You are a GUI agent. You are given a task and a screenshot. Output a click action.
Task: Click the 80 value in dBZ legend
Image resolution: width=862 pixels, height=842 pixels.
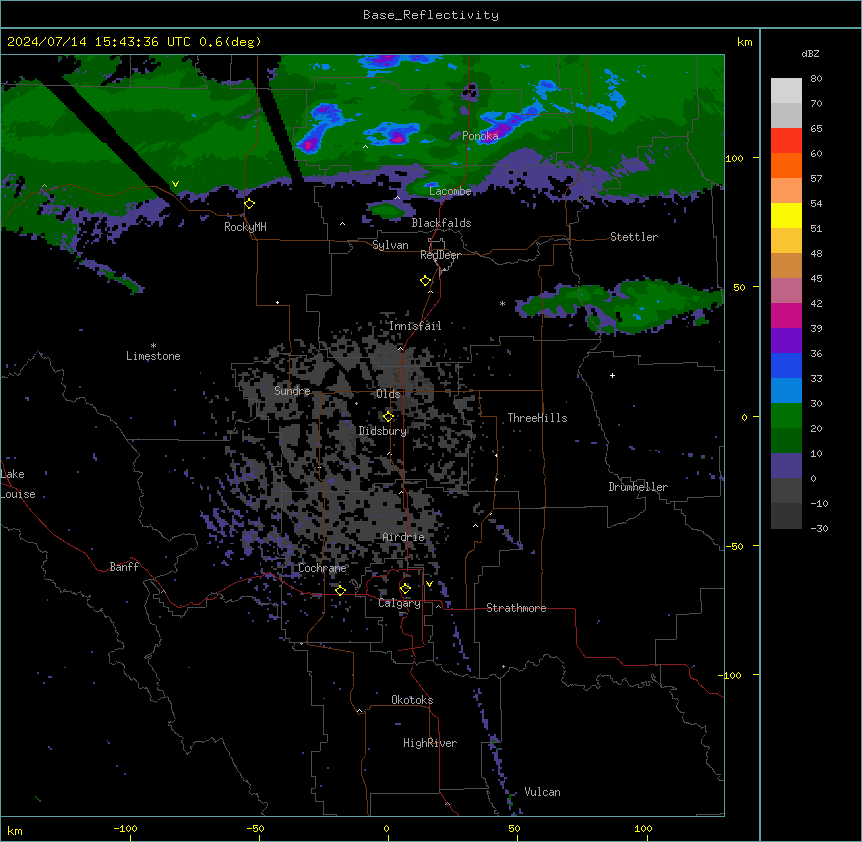coord(816,79)
